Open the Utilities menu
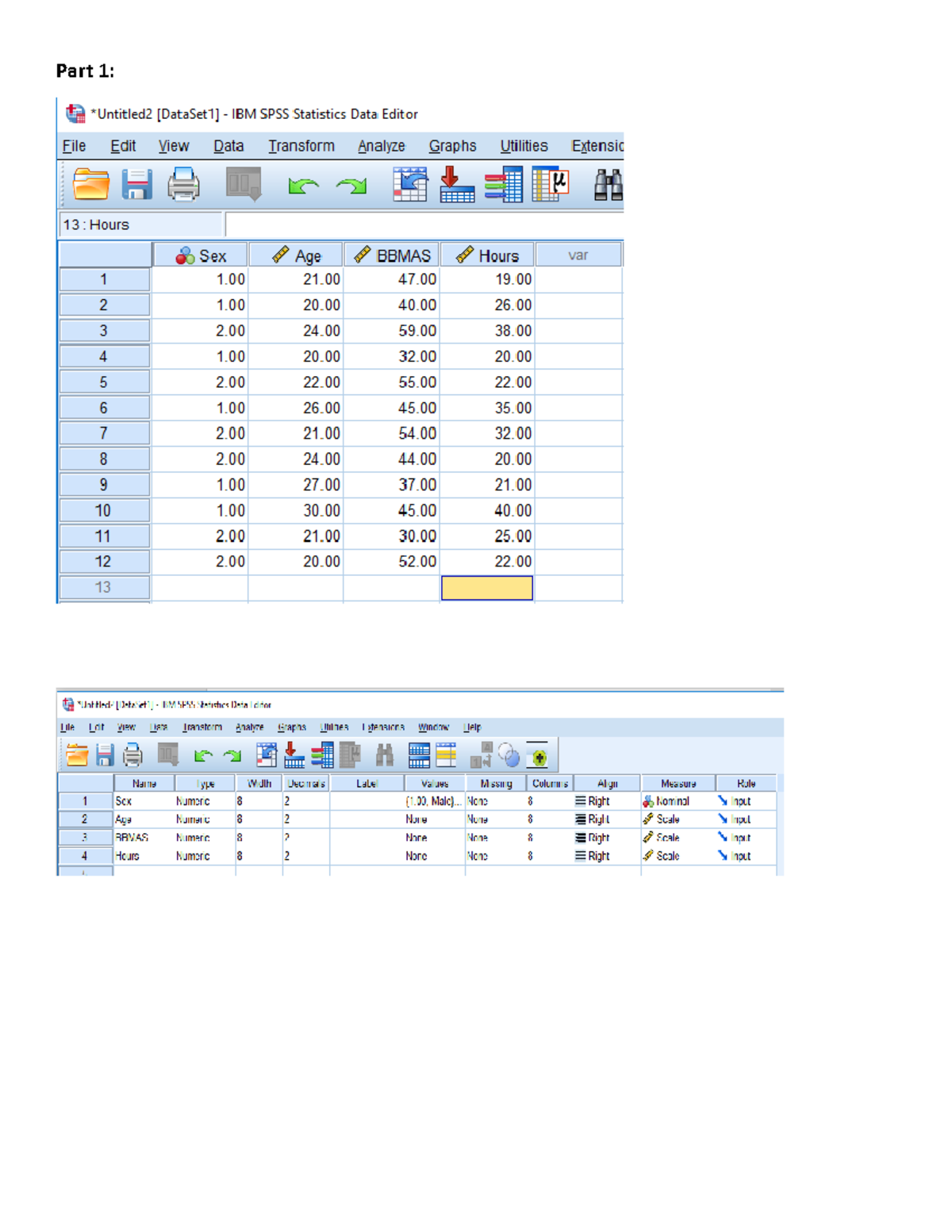This screenshot has width=952, height=1232. pyautogui.click(x=524, y=146)
